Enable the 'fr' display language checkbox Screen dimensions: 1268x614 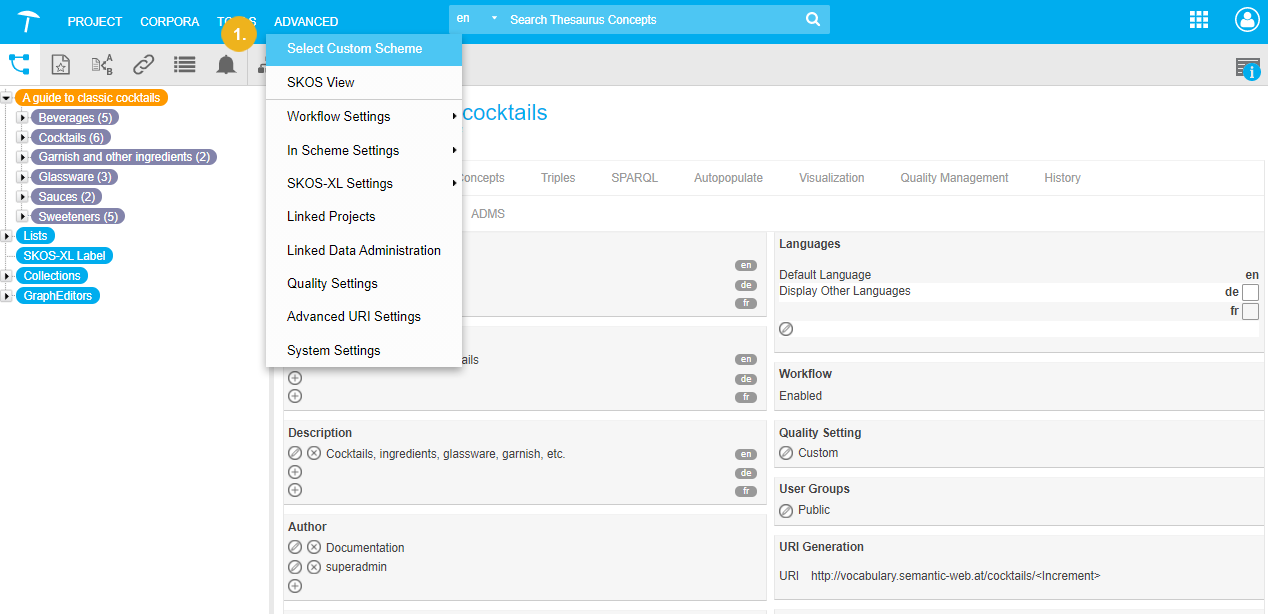[x=1250, y=311]
